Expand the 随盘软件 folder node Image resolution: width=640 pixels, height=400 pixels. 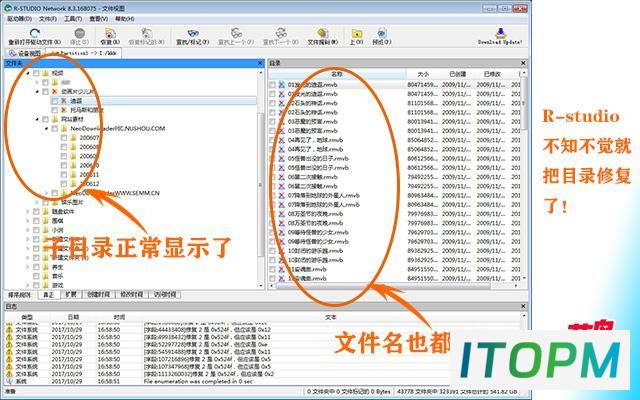tap(28, 211)
